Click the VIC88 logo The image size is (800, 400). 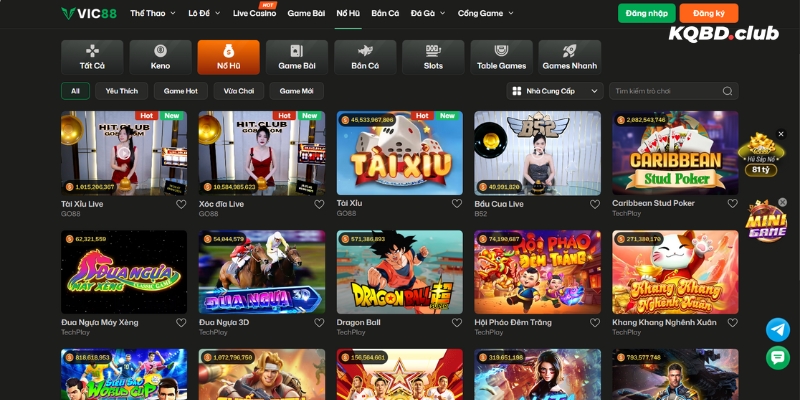coord(88,13)
